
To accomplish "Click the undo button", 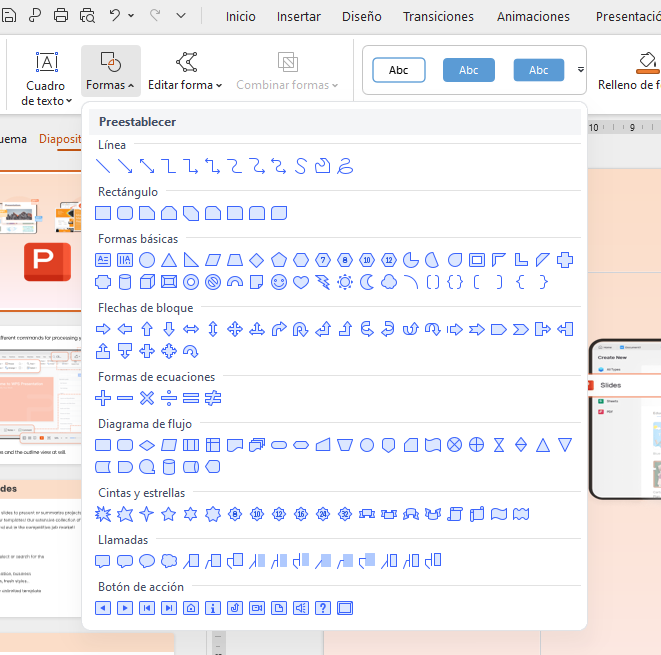I will 115,16.
